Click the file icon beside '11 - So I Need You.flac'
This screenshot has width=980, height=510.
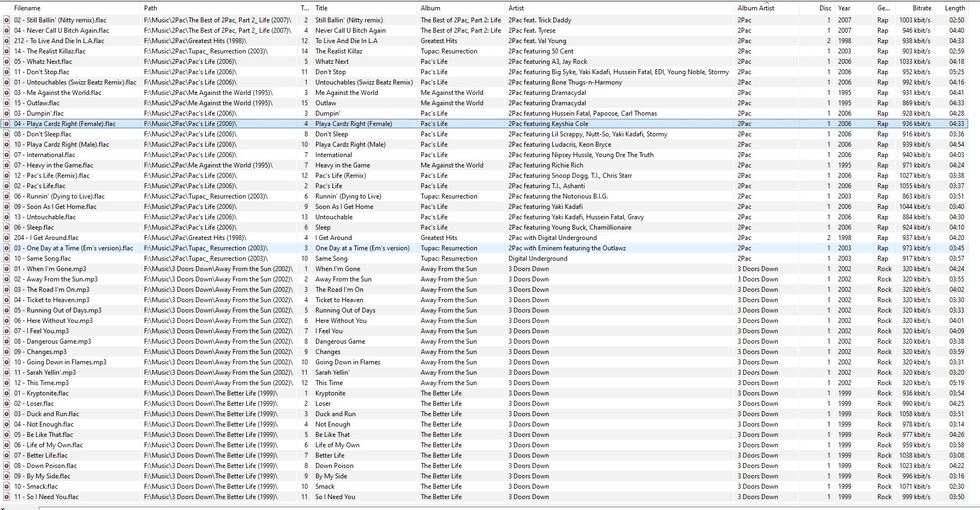coord(7,498)
